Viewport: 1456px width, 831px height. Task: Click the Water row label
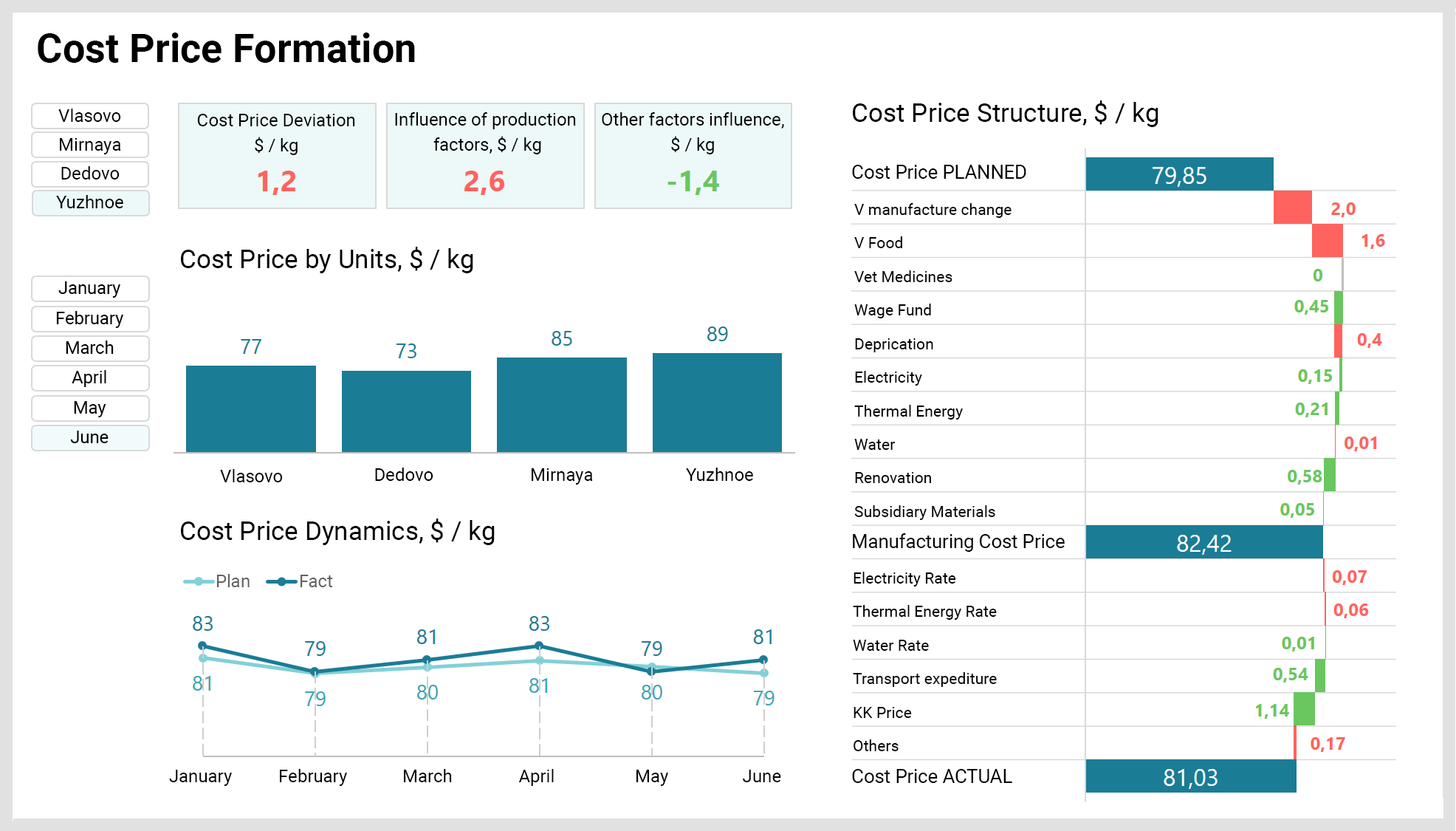point(874,445)
